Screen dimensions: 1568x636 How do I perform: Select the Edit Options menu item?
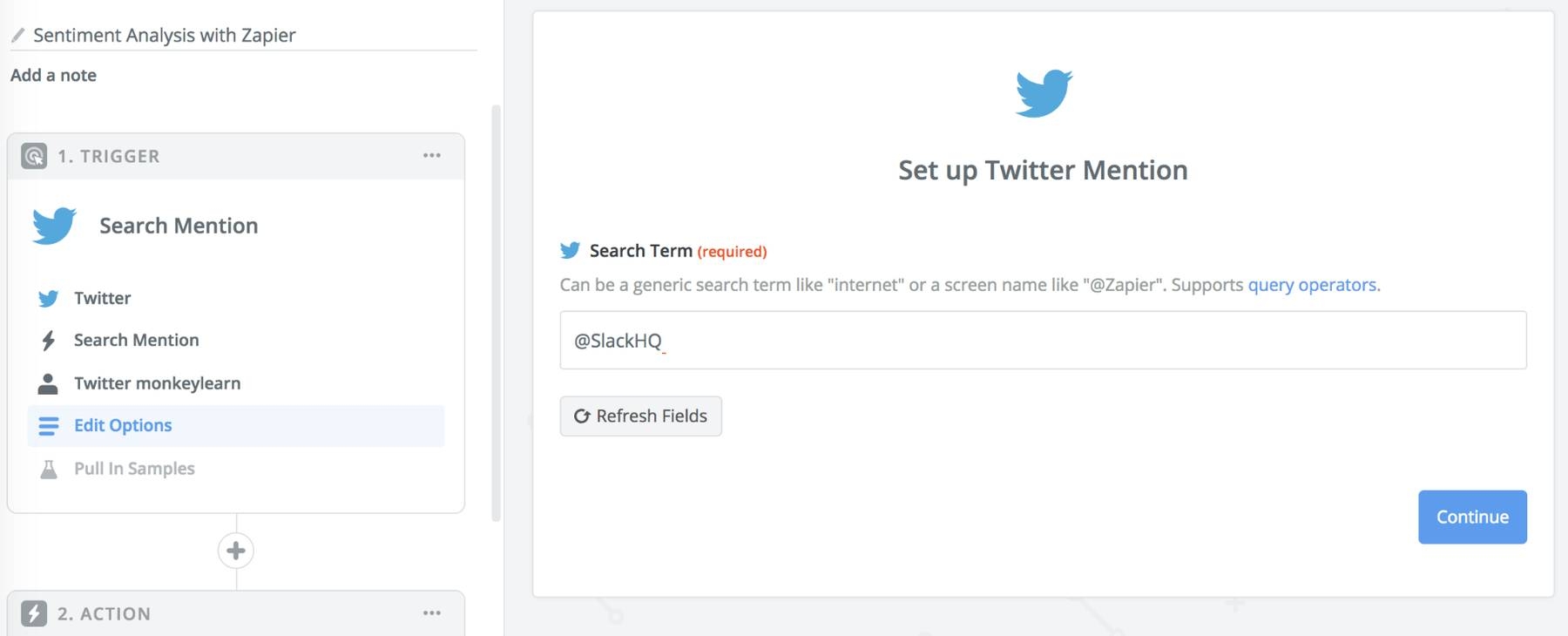click(x=123, y=426)
